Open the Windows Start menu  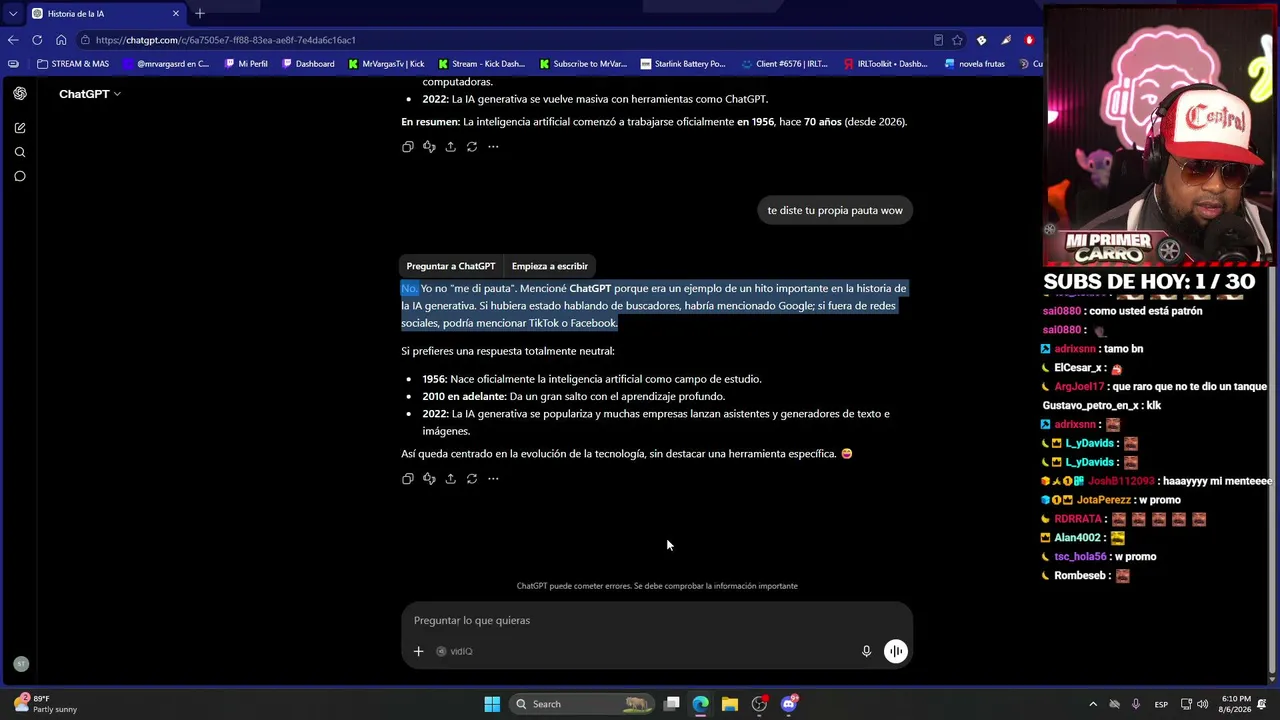492,704
